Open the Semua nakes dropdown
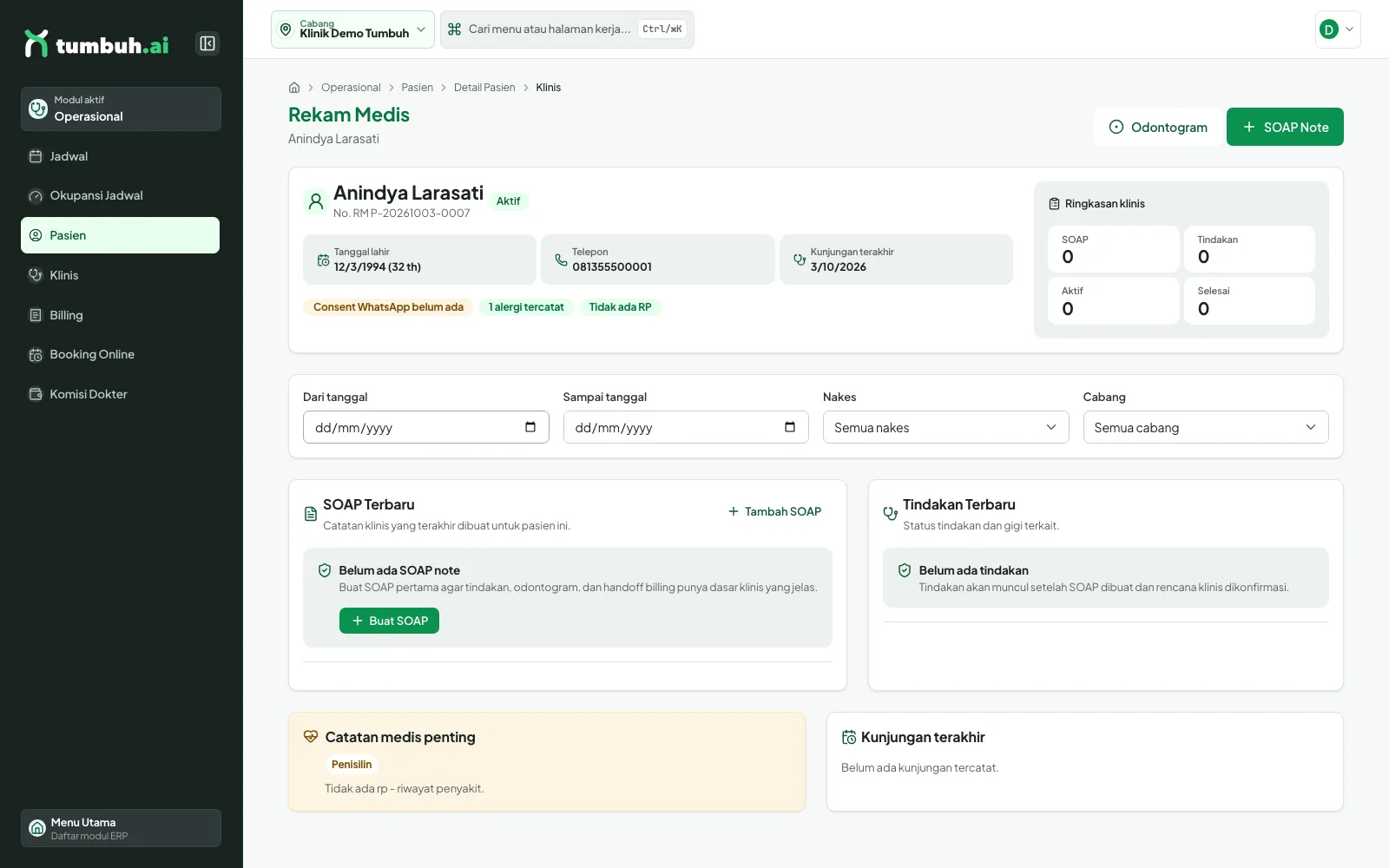Image resolution: width=1389 pixels, height=868 pixels. coord(945,427)
